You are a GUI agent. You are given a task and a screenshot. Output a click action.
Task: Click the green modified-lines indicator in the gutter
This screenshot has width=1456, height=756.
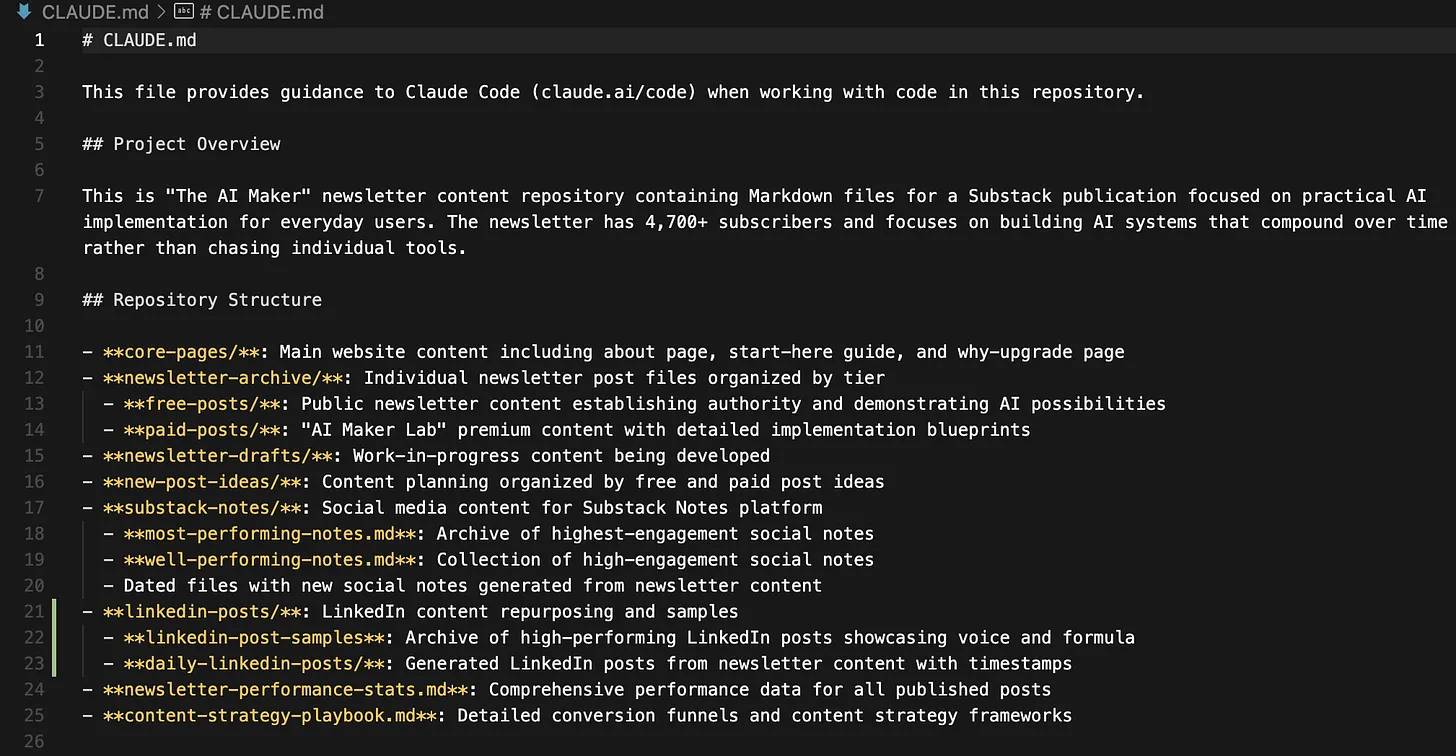coord(55,637)
